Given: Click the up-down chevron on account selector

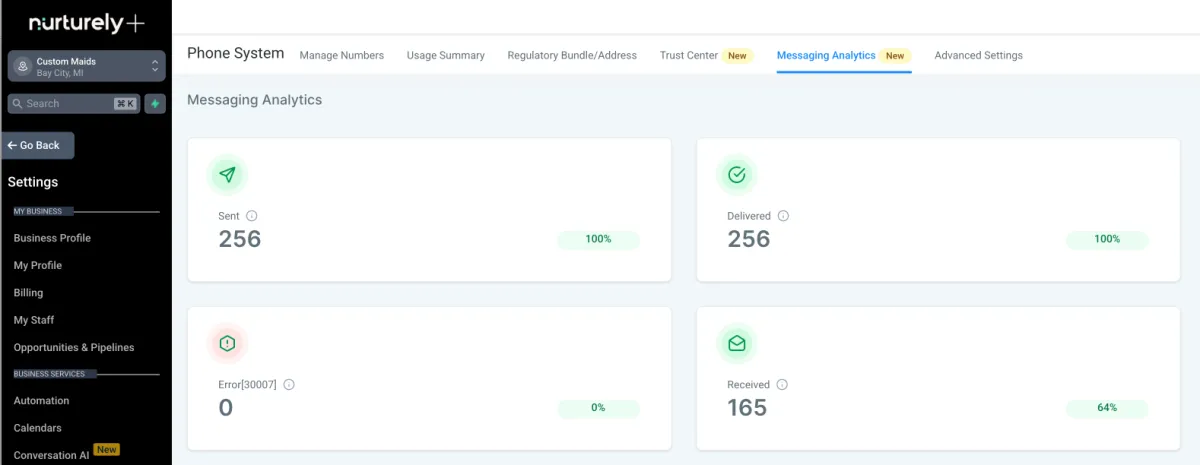Looking at the screenshot, I should pos(154,67).
